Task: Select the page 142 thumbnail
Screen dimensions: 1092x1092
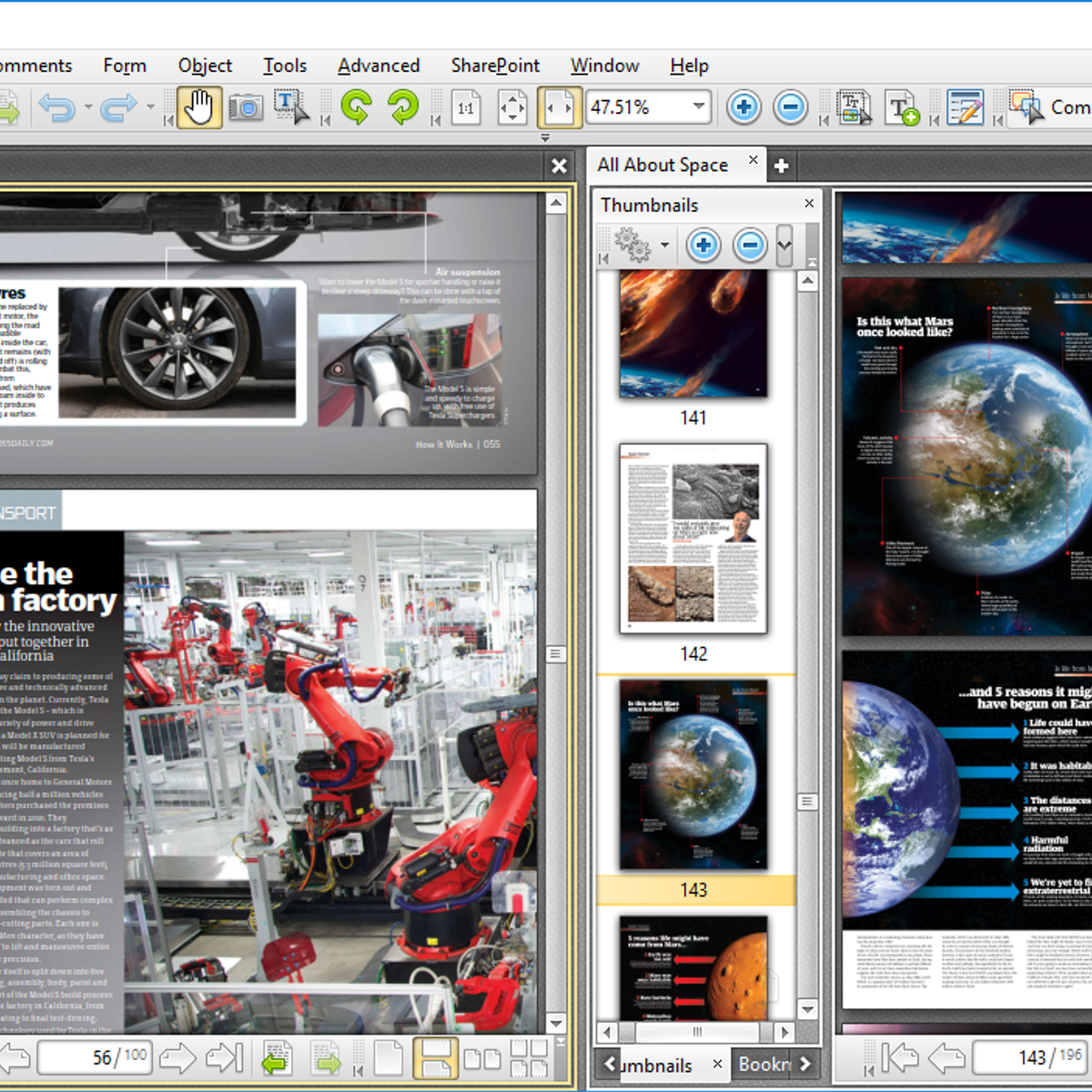Action: click(693, 539)
